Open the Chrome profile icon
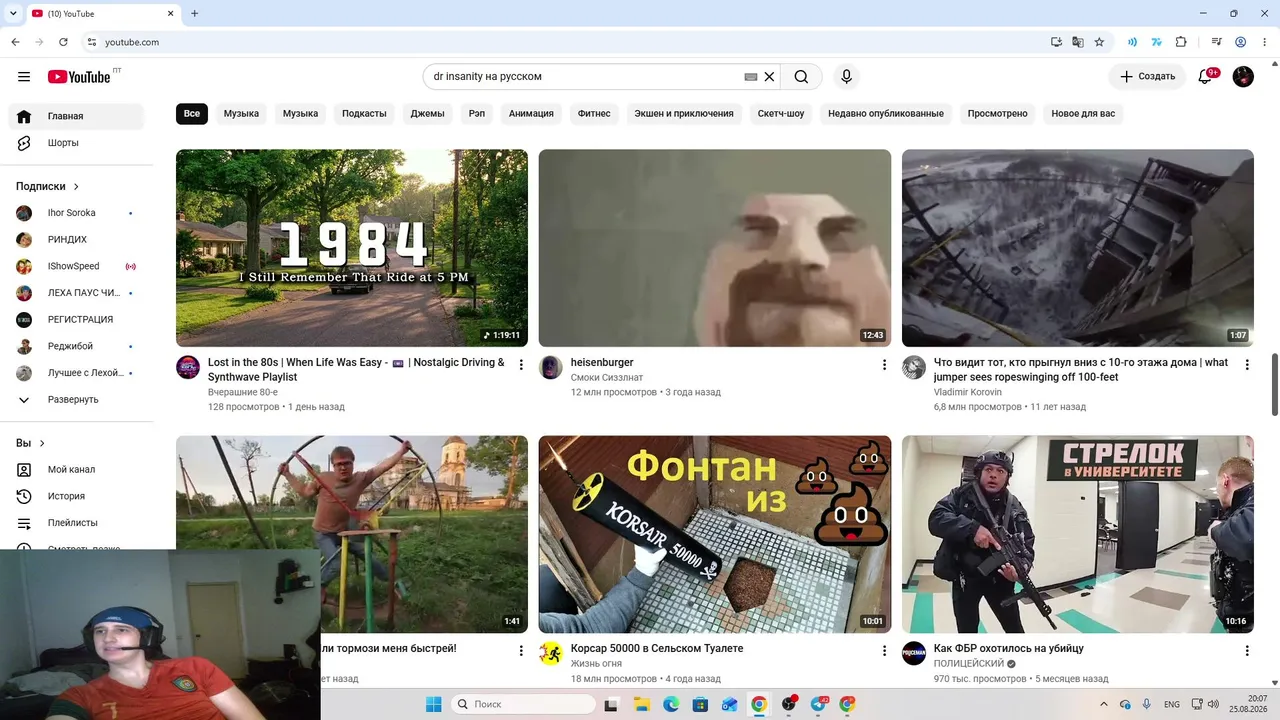 point(1241,42)
